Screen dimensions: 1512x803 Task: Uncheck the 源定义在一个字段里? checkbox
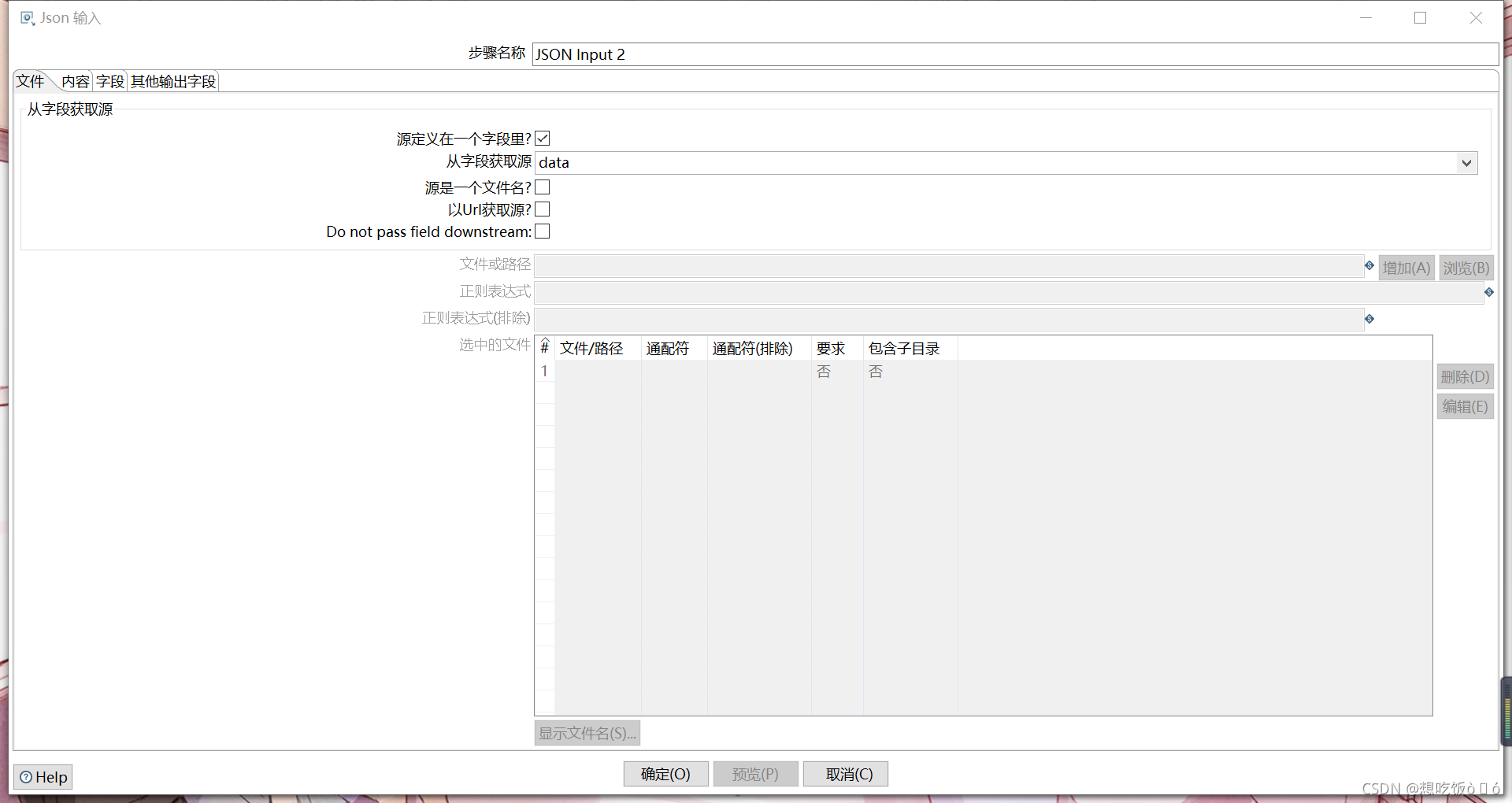[543, 139]
